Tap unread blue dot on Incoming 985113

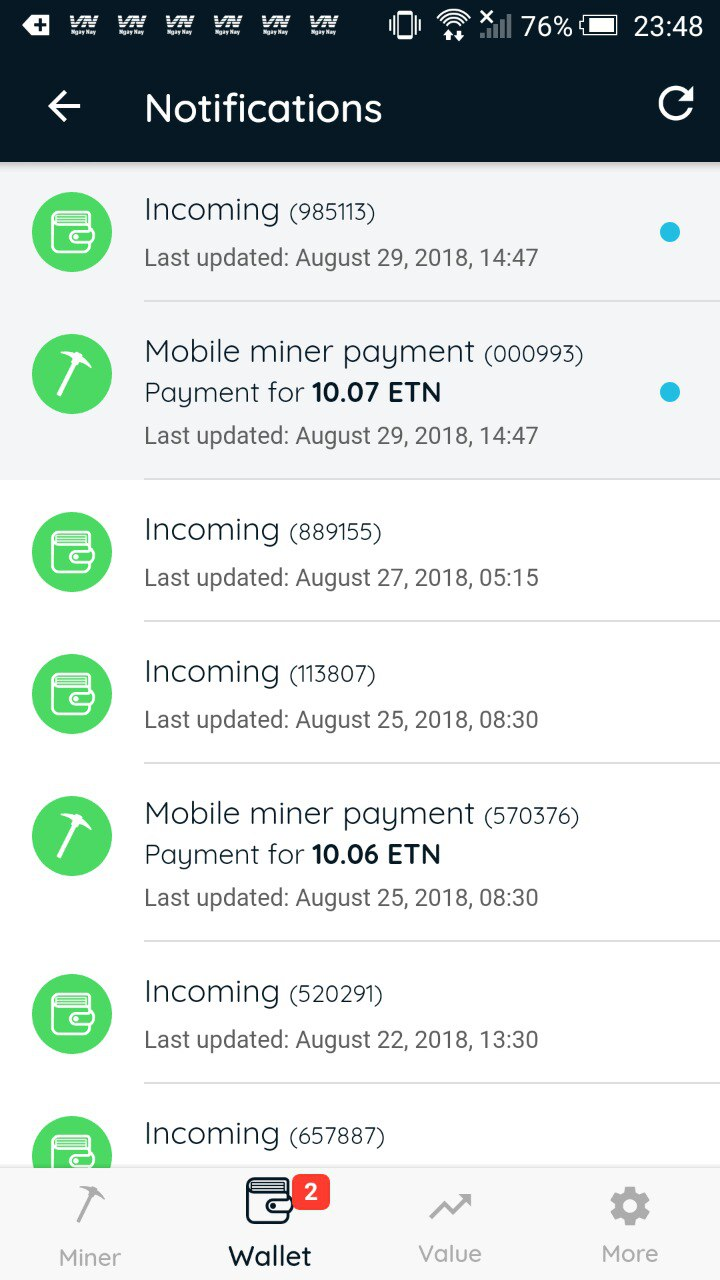pyautogui.click(x=670, y=232)
